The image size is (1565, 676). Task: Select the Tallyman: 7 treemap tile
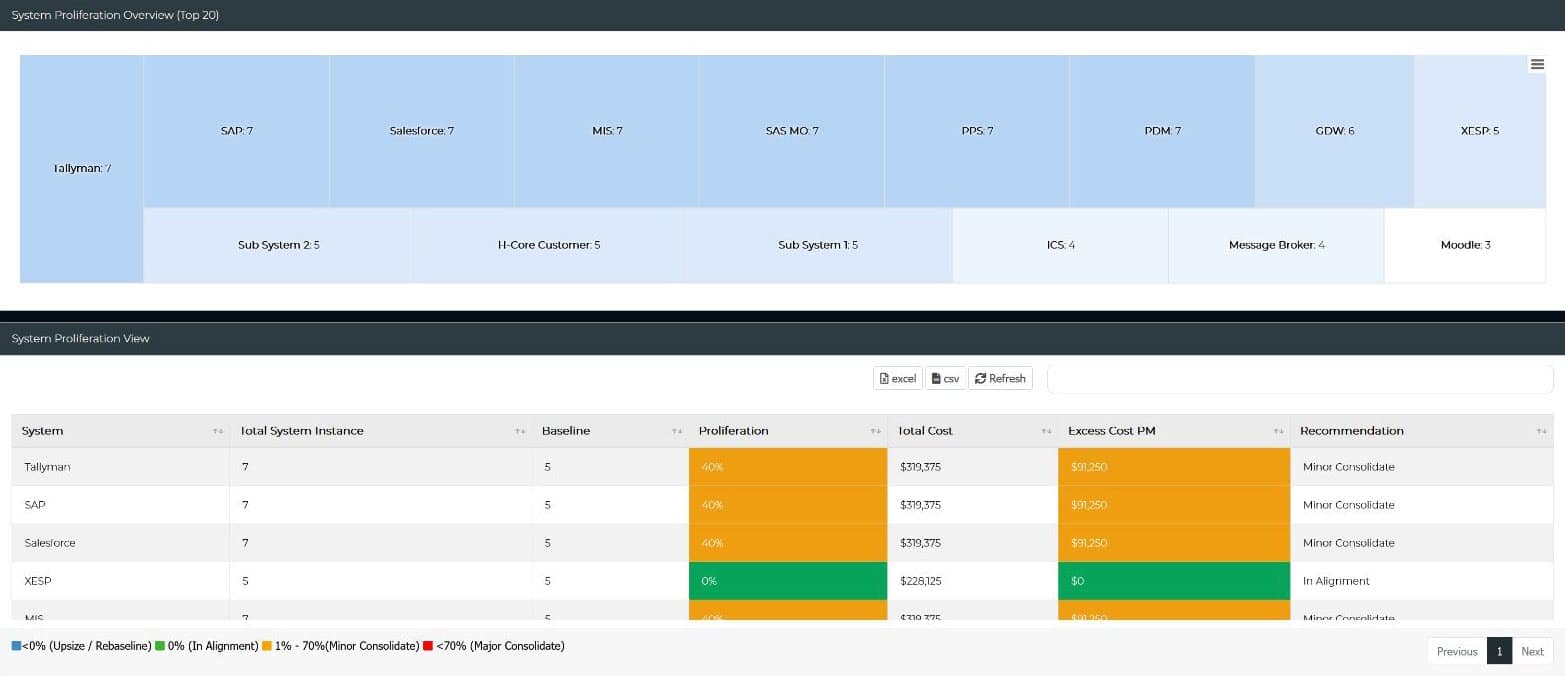click(x=82, y=169)
